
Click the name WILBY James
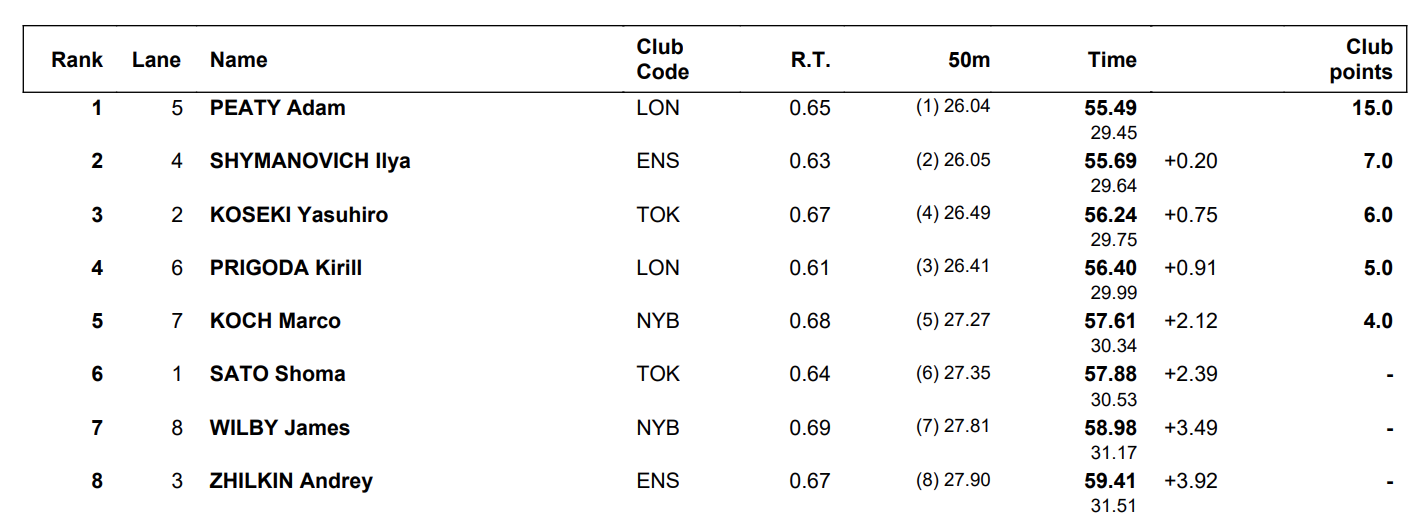(280, 428)
